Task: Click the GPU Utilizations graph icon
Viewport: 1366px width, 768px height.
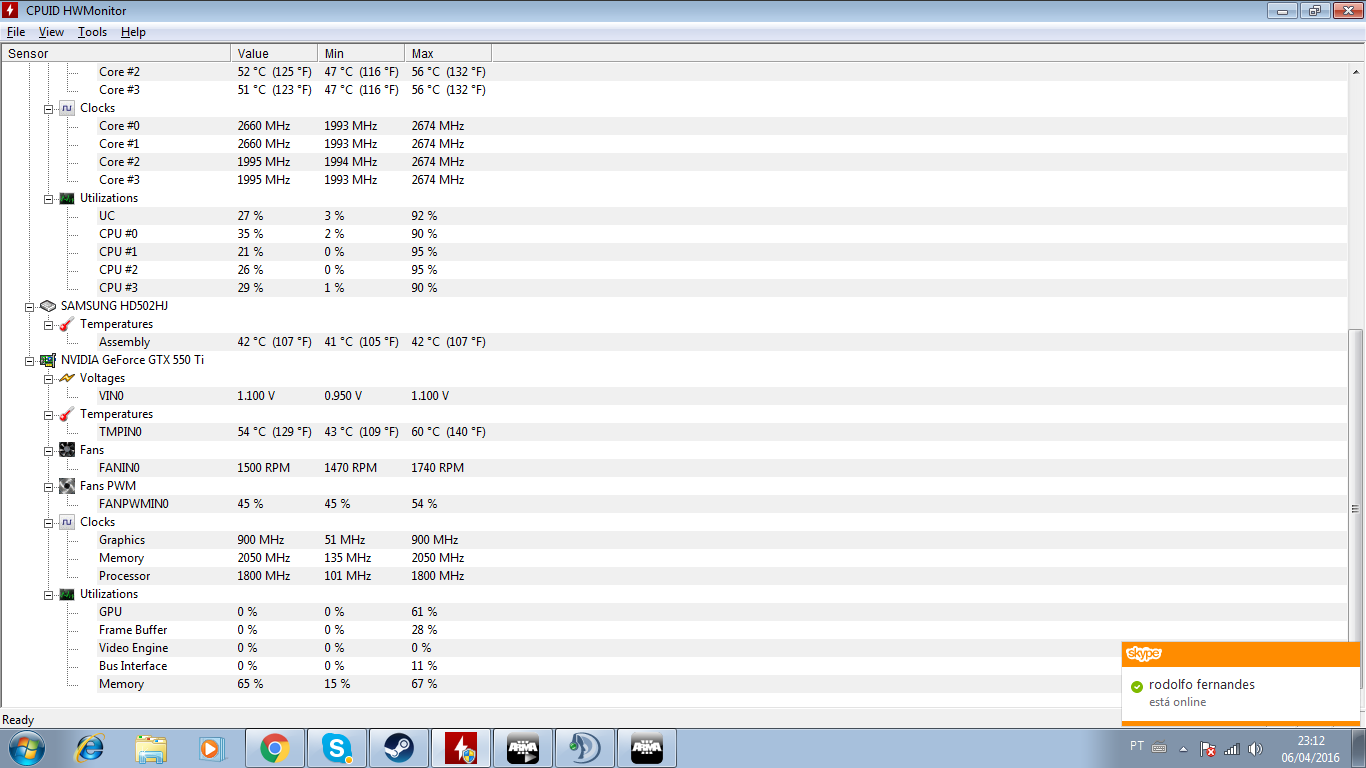Action: point(67,594)
